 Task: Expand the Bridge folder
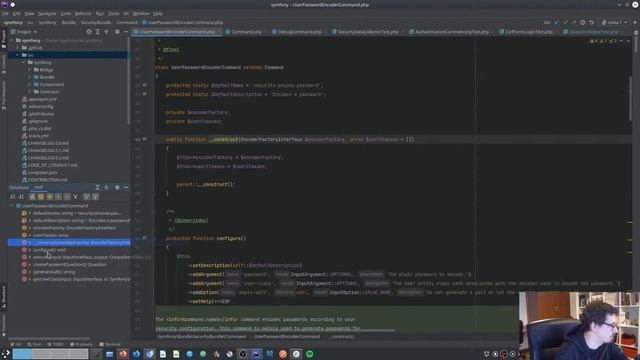tap(29, 70)
